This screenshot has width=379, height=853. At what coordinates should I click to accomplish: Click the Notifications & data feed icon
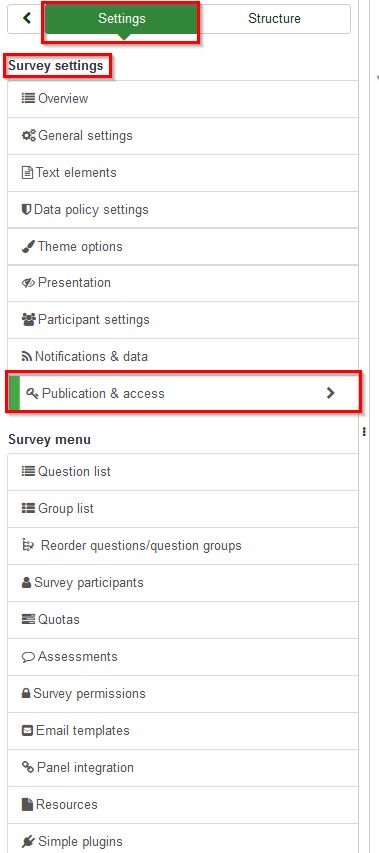pyautogui.click(x=27, y=357)
